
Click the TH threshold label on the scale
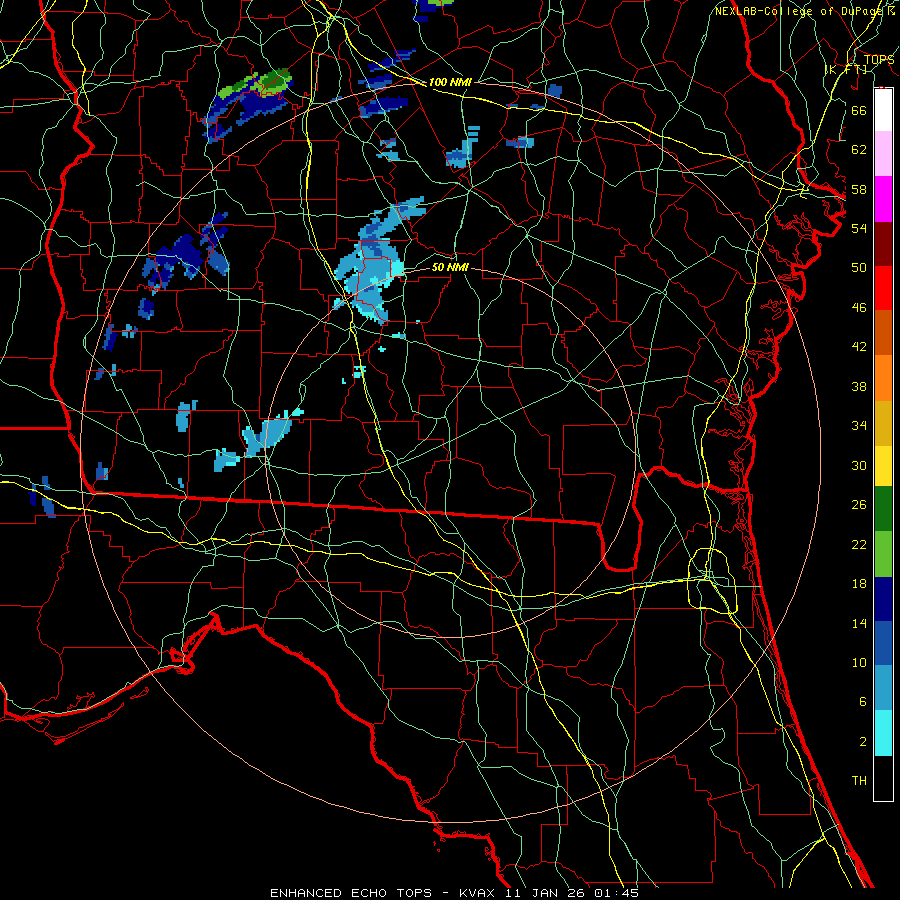coord(859,781)
